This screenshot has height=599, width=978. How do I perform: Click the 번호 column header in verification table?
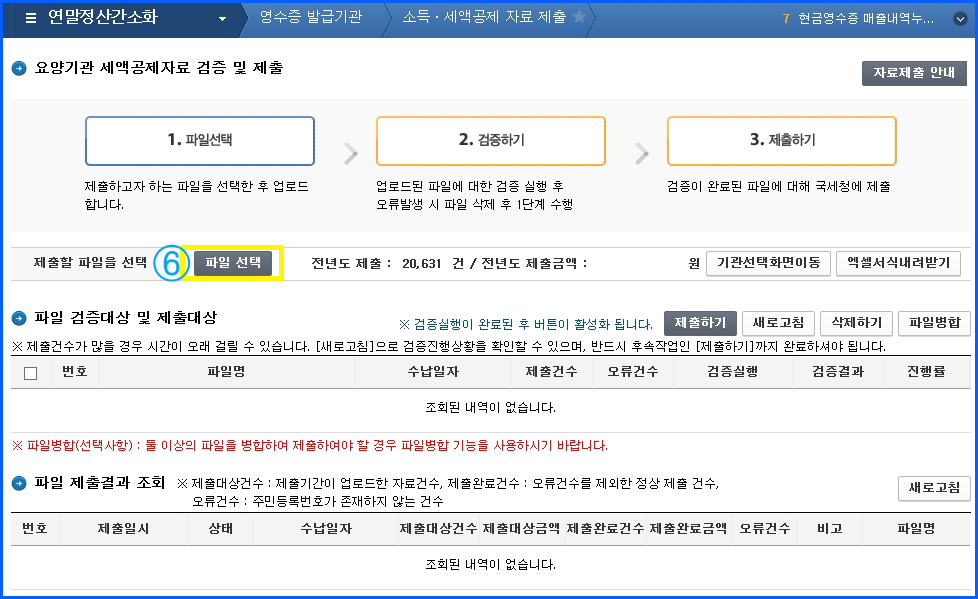74,372
